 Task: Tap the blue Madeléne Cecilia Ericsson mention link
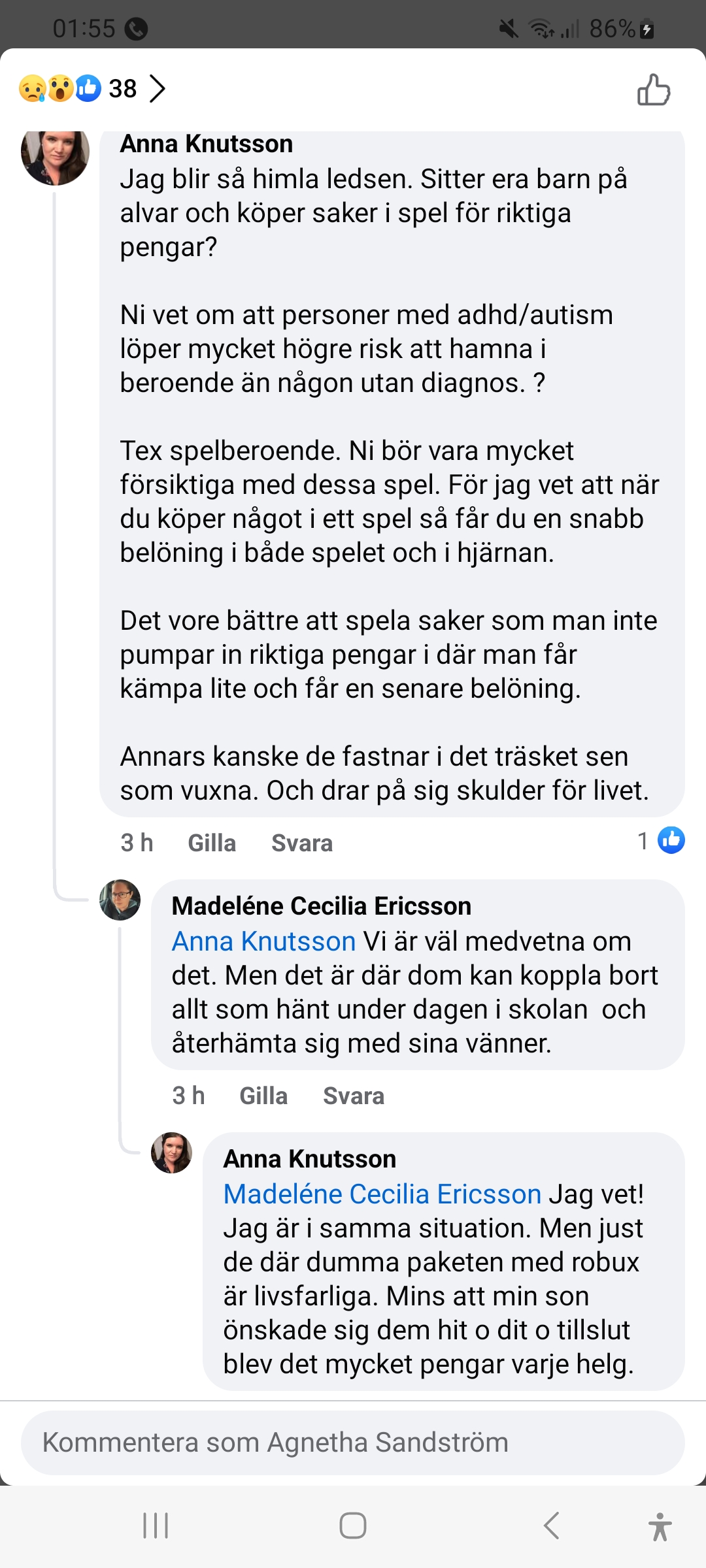tap(382, 1194)
